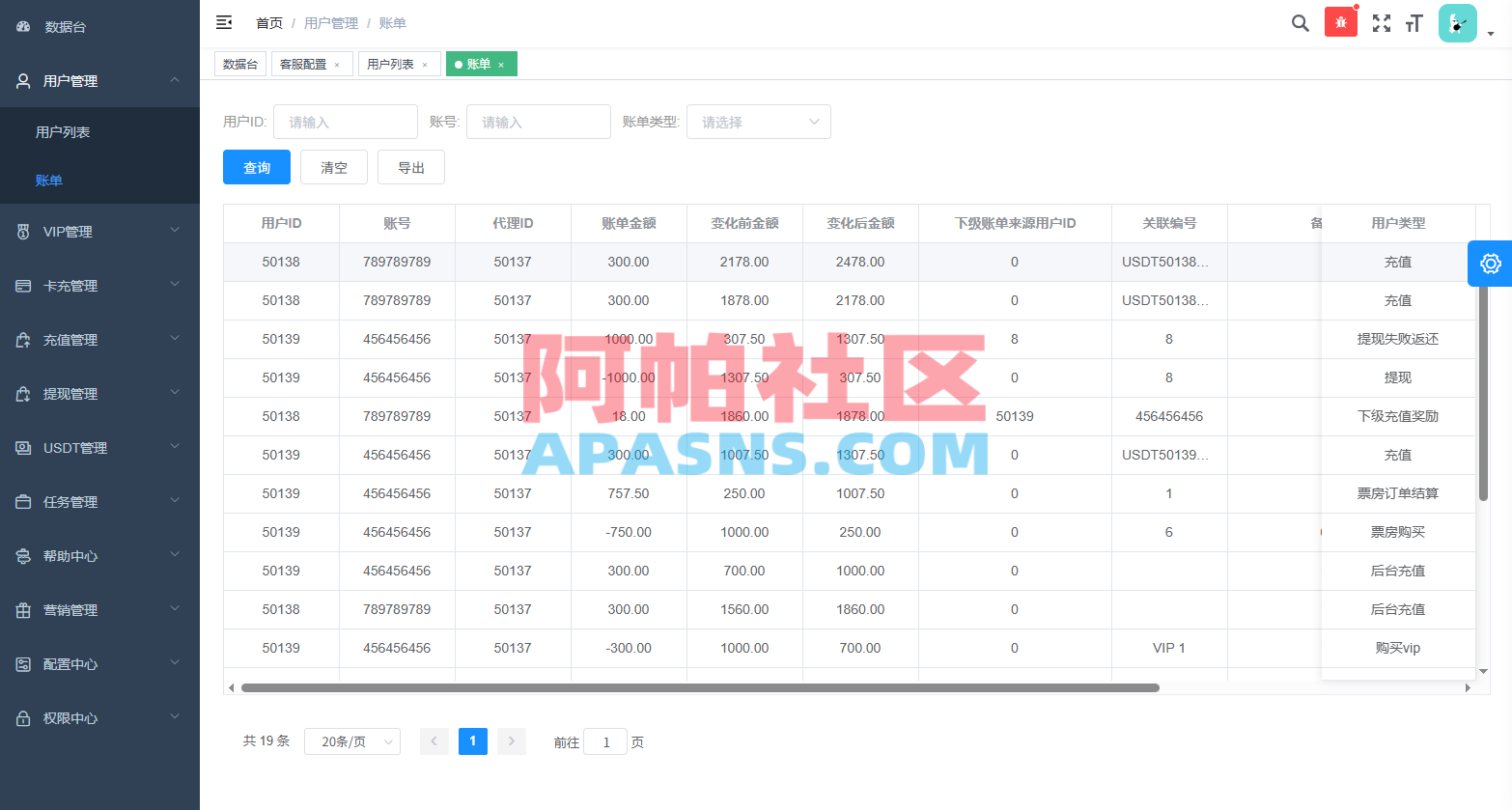The height and width of the screenshot is (810, 1512).
Task: Open the font size icon
Action: click(1414, 23)
